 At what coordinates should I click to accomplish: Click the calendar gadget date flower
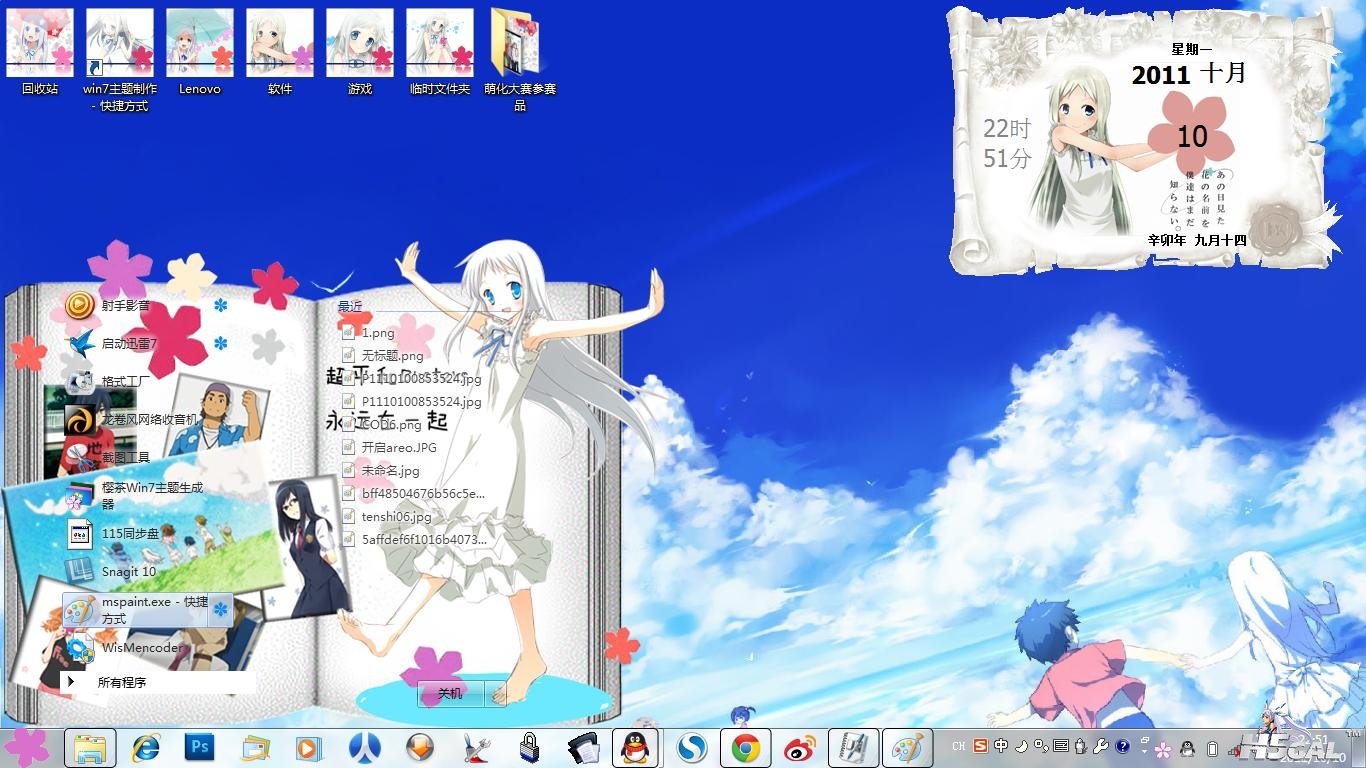tap(1191, 137)
